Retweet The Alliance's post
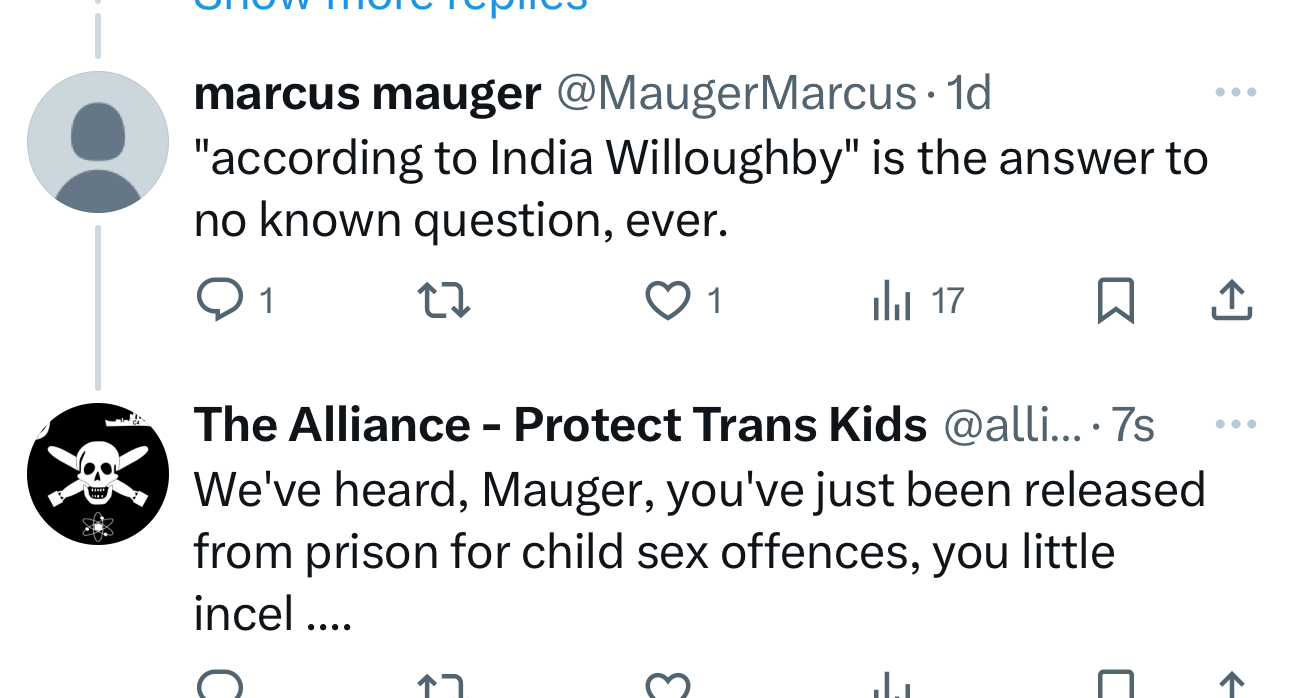Screen dimensions: 1290x698 pyautogui.click(x=443, y=687)
